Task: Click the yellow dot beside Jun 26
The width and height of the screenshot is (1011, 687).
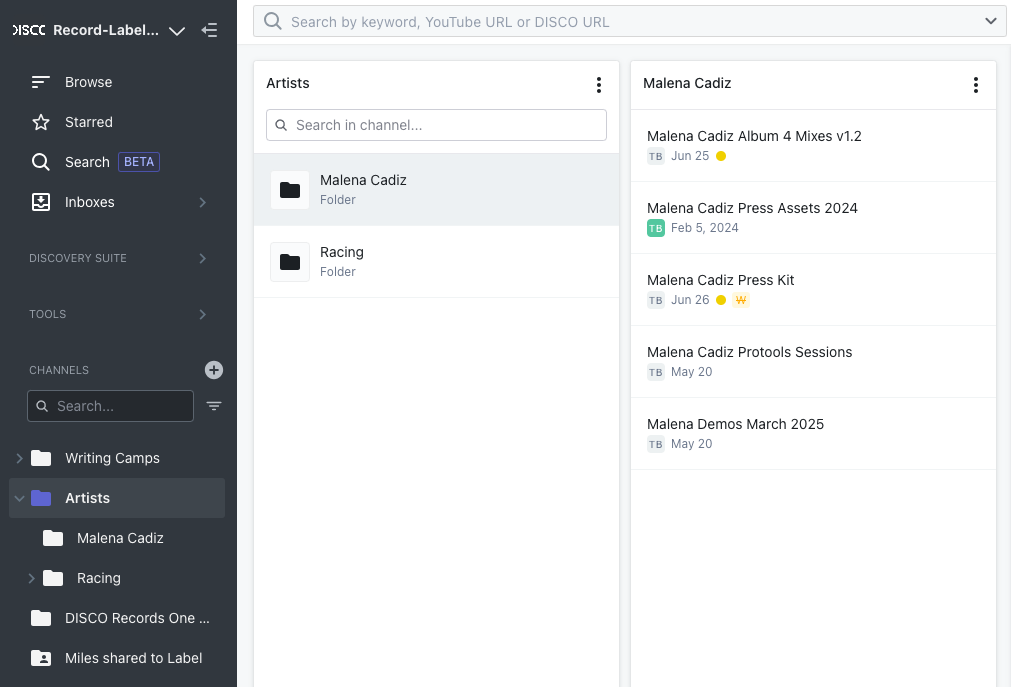Action: 721,300
